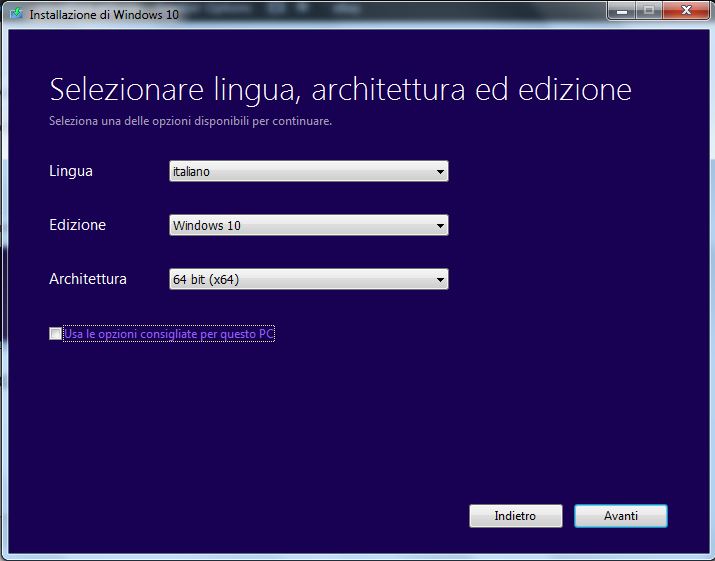Click the Windows 10 setup icon in the title bar
This screenshot has height=561, width=715.
click(x=16, y=13)
